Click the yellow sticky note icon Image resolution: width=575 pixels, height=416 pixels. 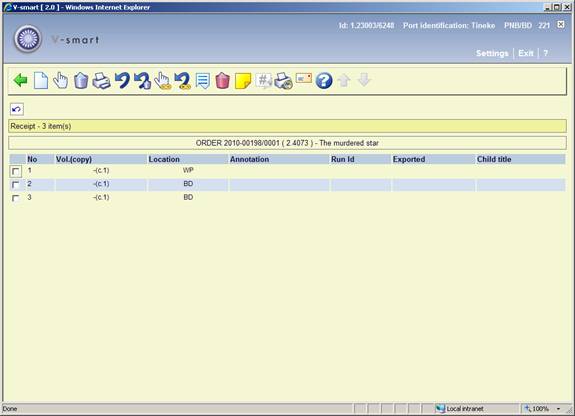click(242, 81)
